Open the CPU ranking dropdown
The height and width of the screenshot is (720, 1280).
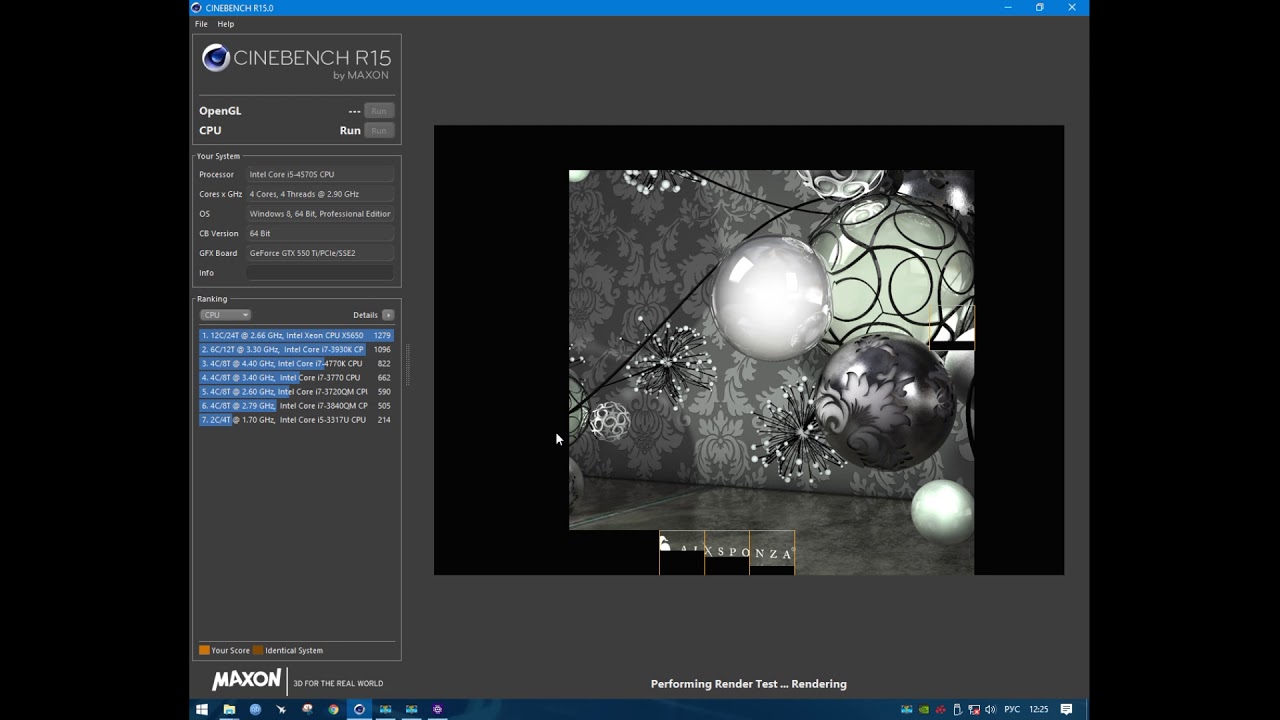[x=225, y=315]
